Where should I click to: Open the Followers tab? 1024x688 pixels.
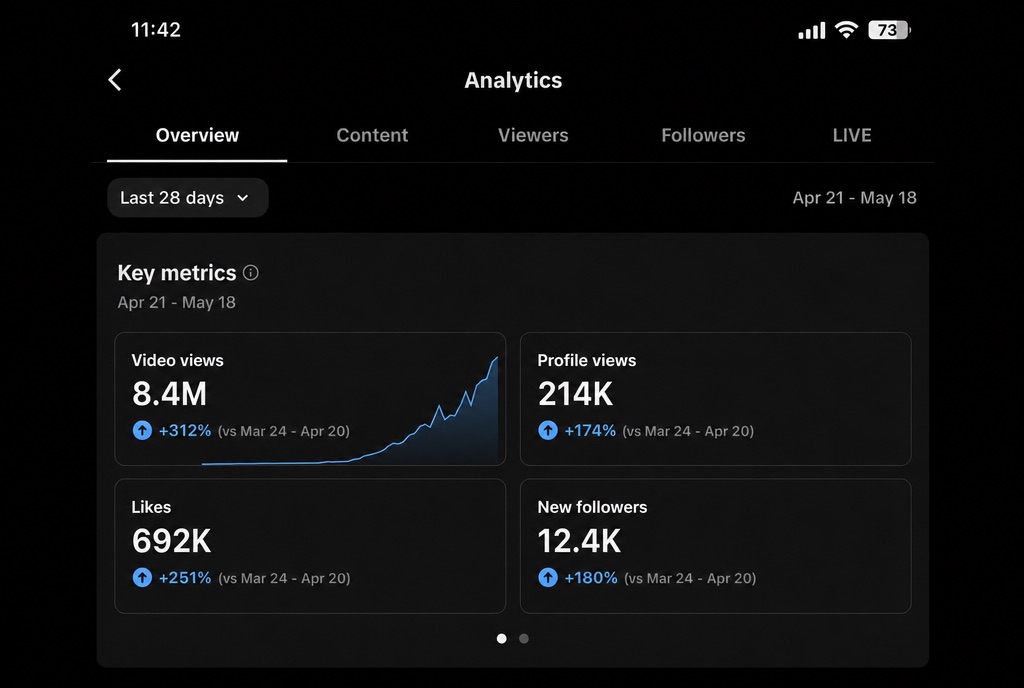(703, 135)
